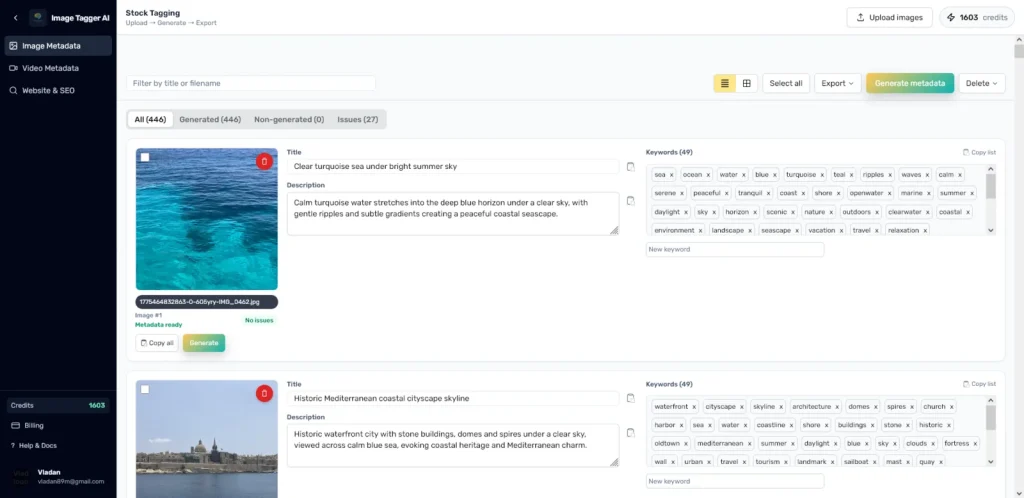This screenshot has height=498, width=1024.
Task: Remove the 'tranquil' keyword tag
Action: coord(767,193)
